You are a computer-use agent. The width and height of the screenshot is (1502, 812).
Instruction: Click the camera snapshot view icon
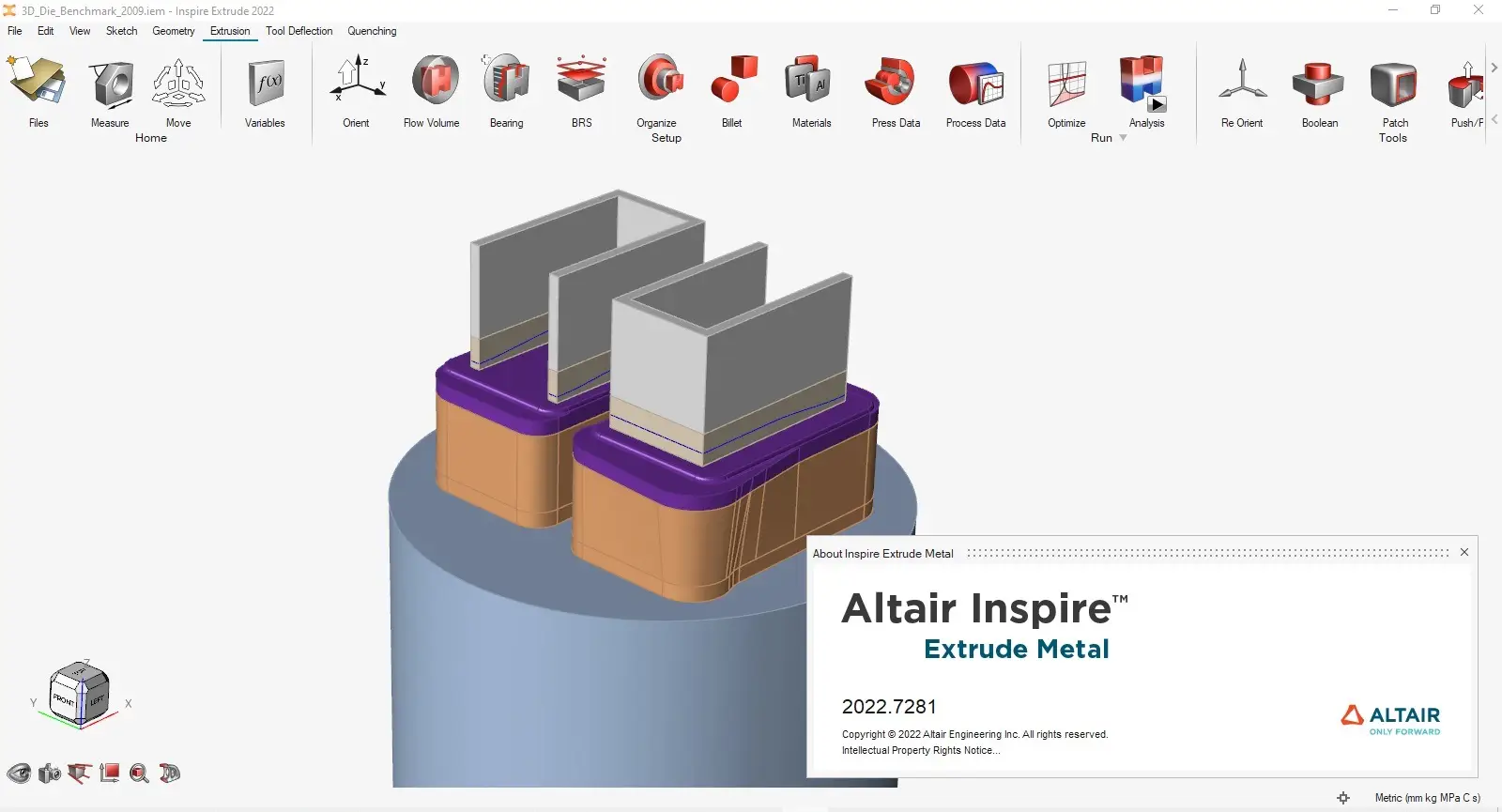(x=50, y=774)
